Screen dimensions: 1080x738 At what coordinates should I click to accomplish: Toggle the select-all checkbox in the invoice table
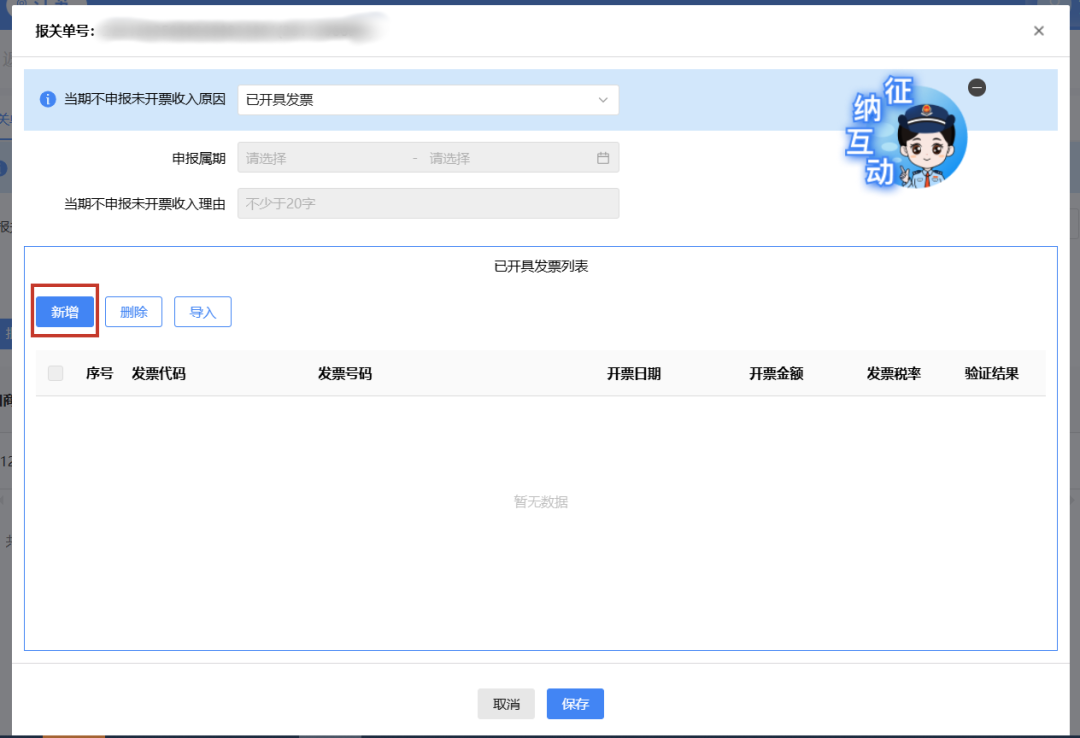[56, 371]
